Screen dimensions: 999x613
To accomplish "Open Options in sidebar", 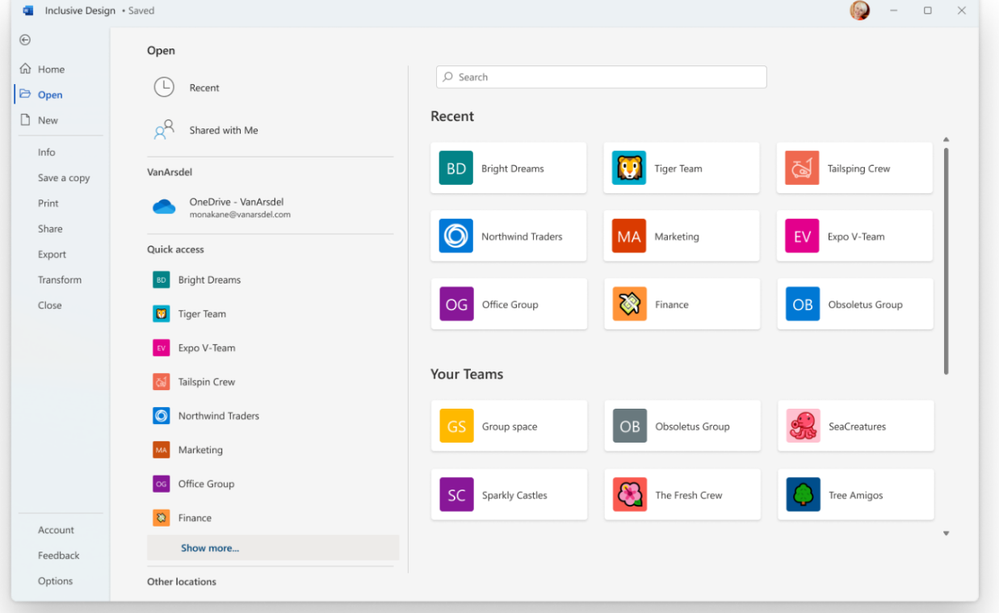I will [x=55, y=581].
